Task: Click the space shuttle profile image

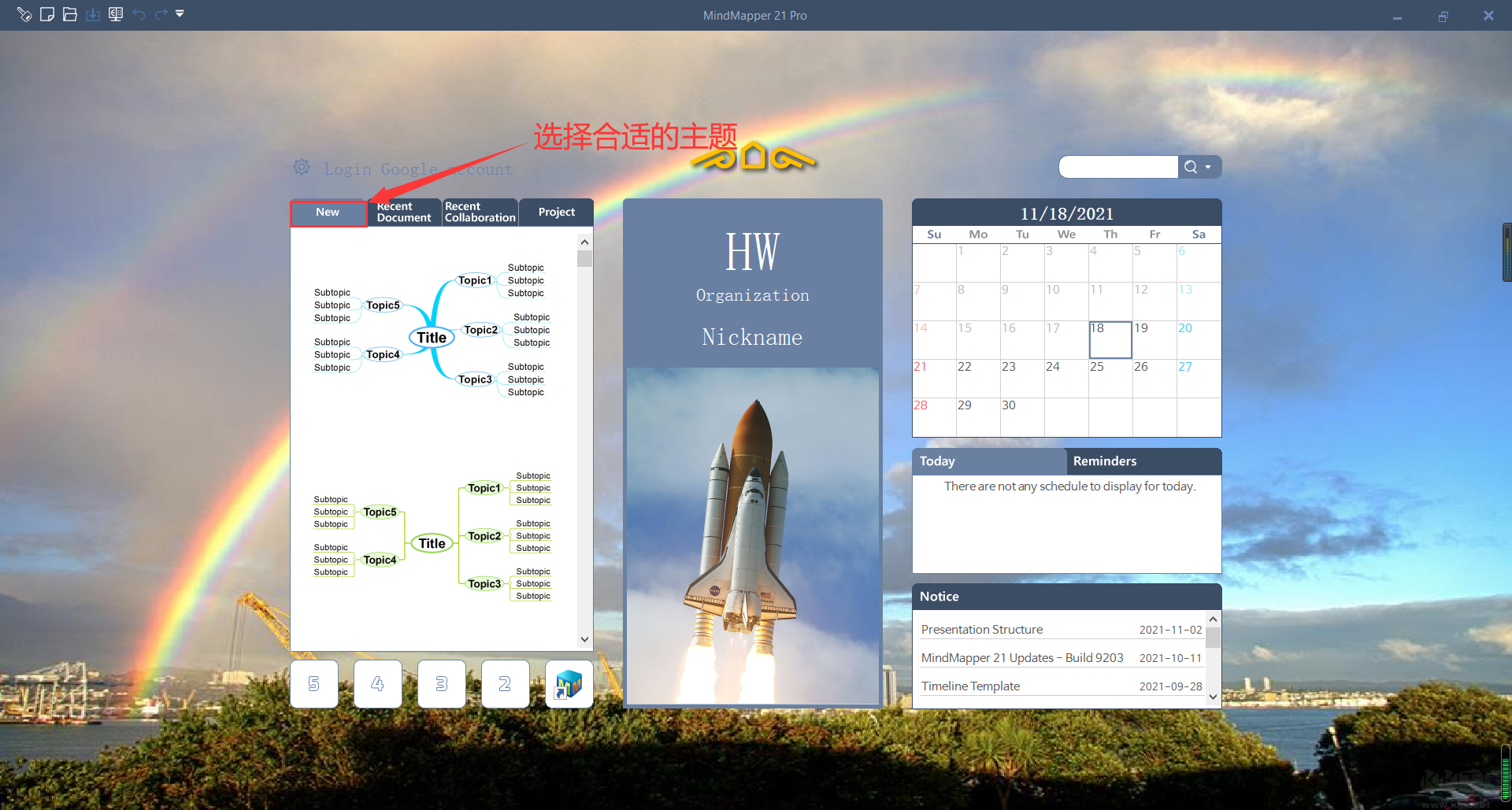Action: (x=753, y=536)
